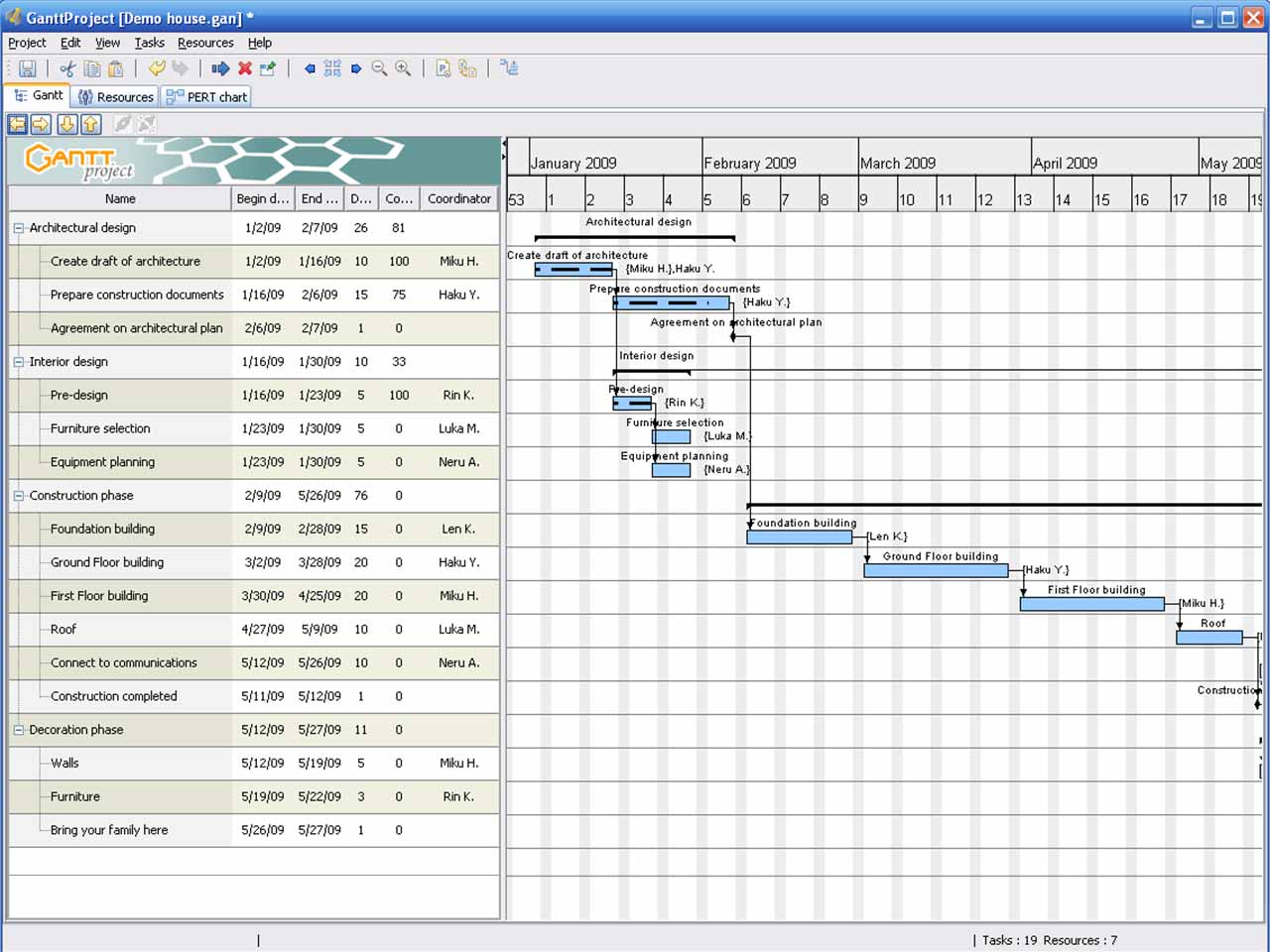
Task: Select the Agreement on architectural plan row
Action: tap(254, 328)
